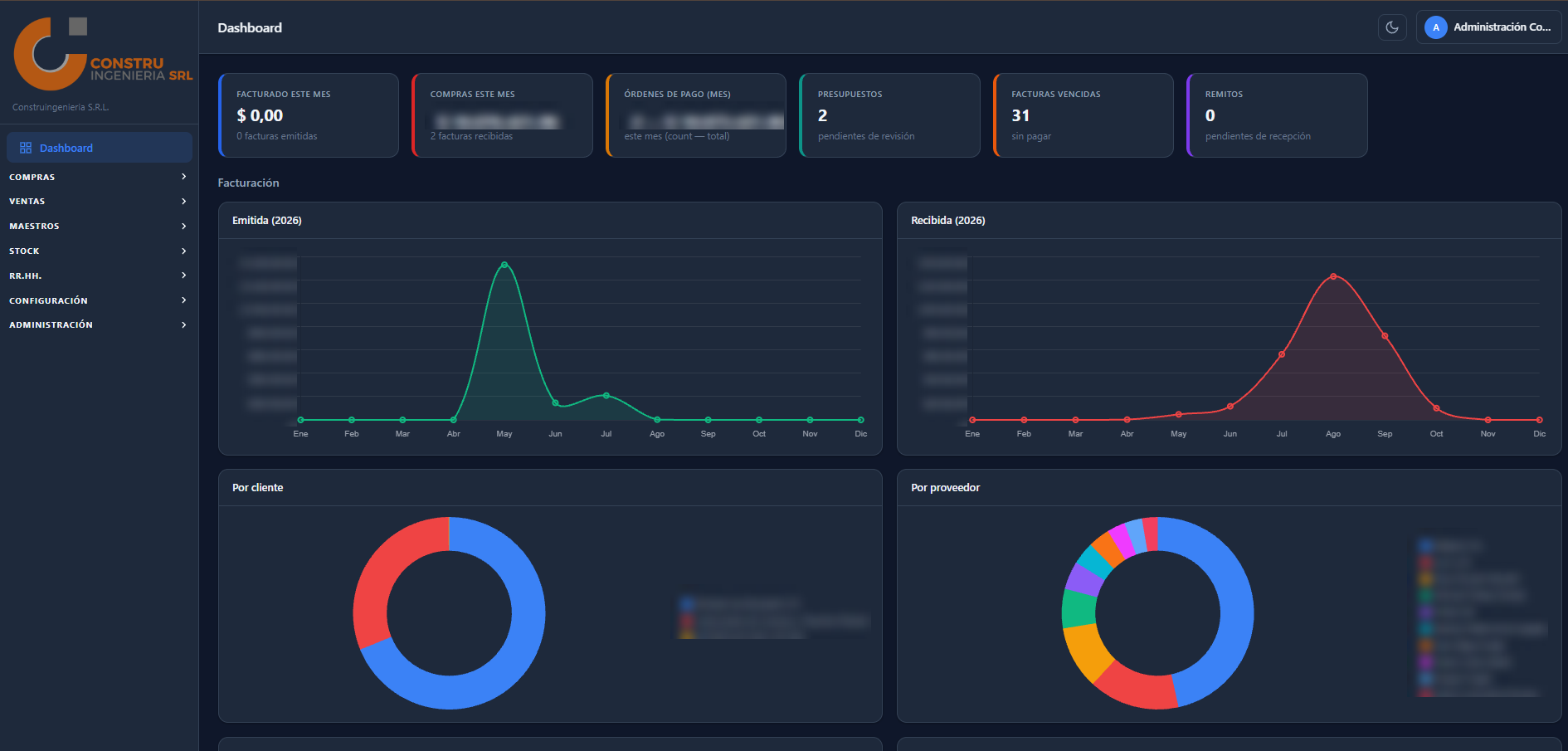1568x751 pixels.
Task: Open the Administración Co... user menu
Action: tap(1488, 27)
